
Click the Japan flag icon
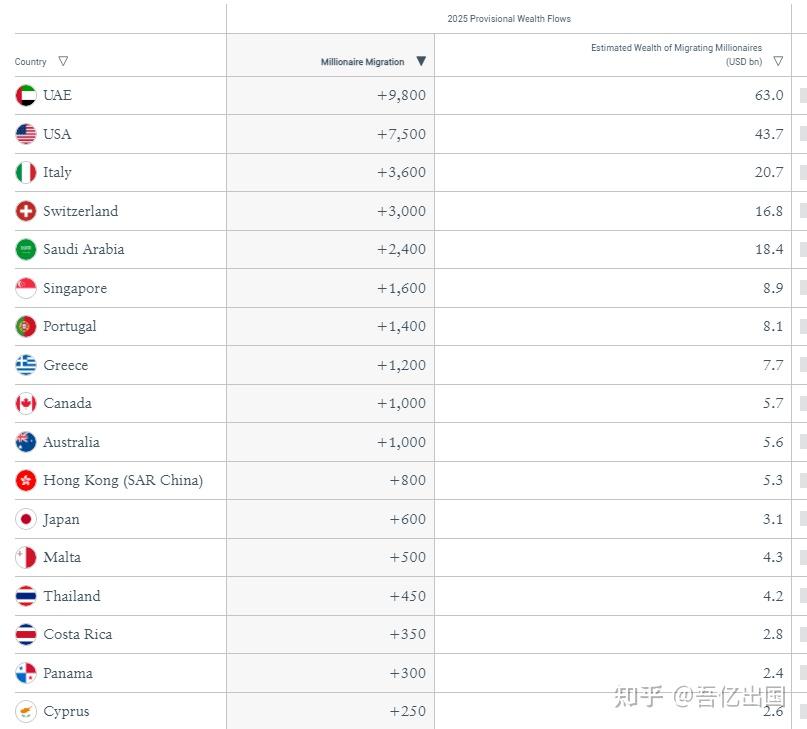pyautogui.click(x=26, y=519)
